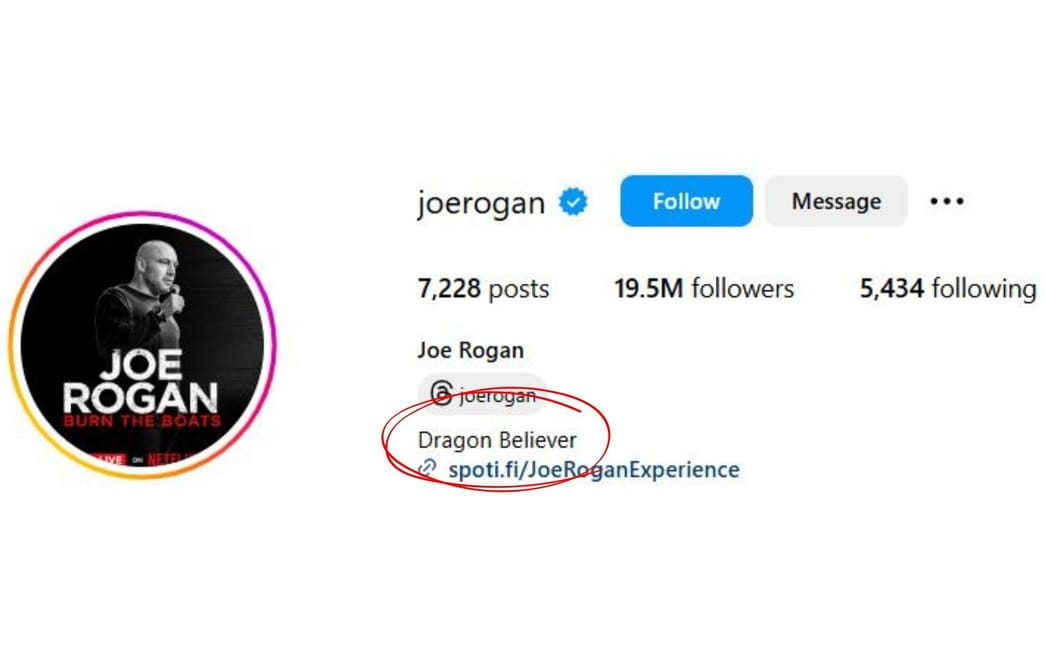The image size is (1045, 653).
Task: View the 19.5M followers list
Action: (x=704, y=288)
